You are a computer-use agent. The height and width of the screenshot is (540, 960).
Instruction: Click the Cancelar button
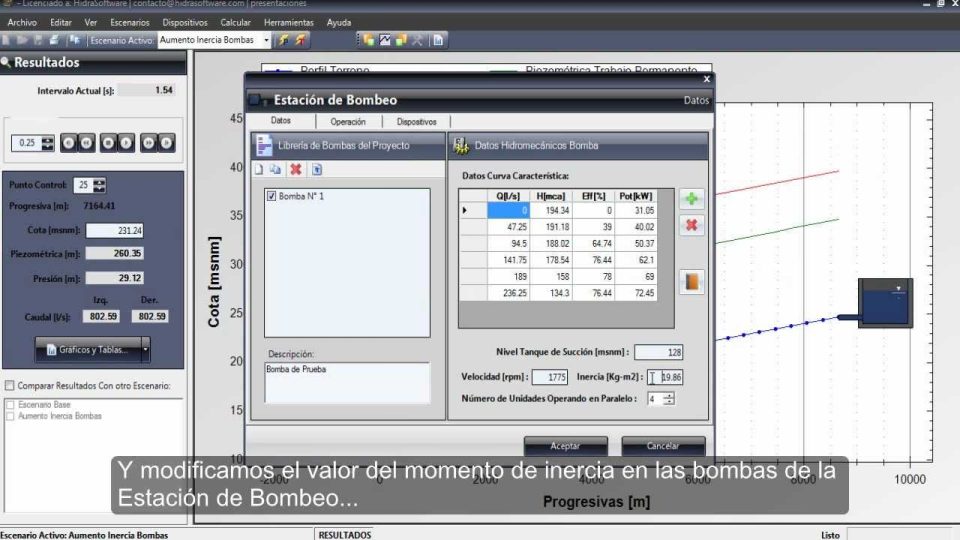[663, 446]
